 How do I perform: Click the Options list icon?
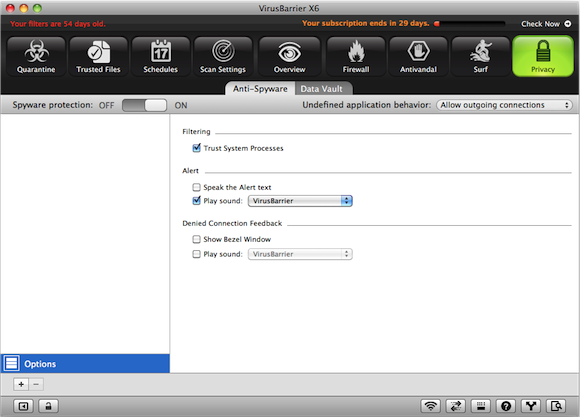(11, 363)
